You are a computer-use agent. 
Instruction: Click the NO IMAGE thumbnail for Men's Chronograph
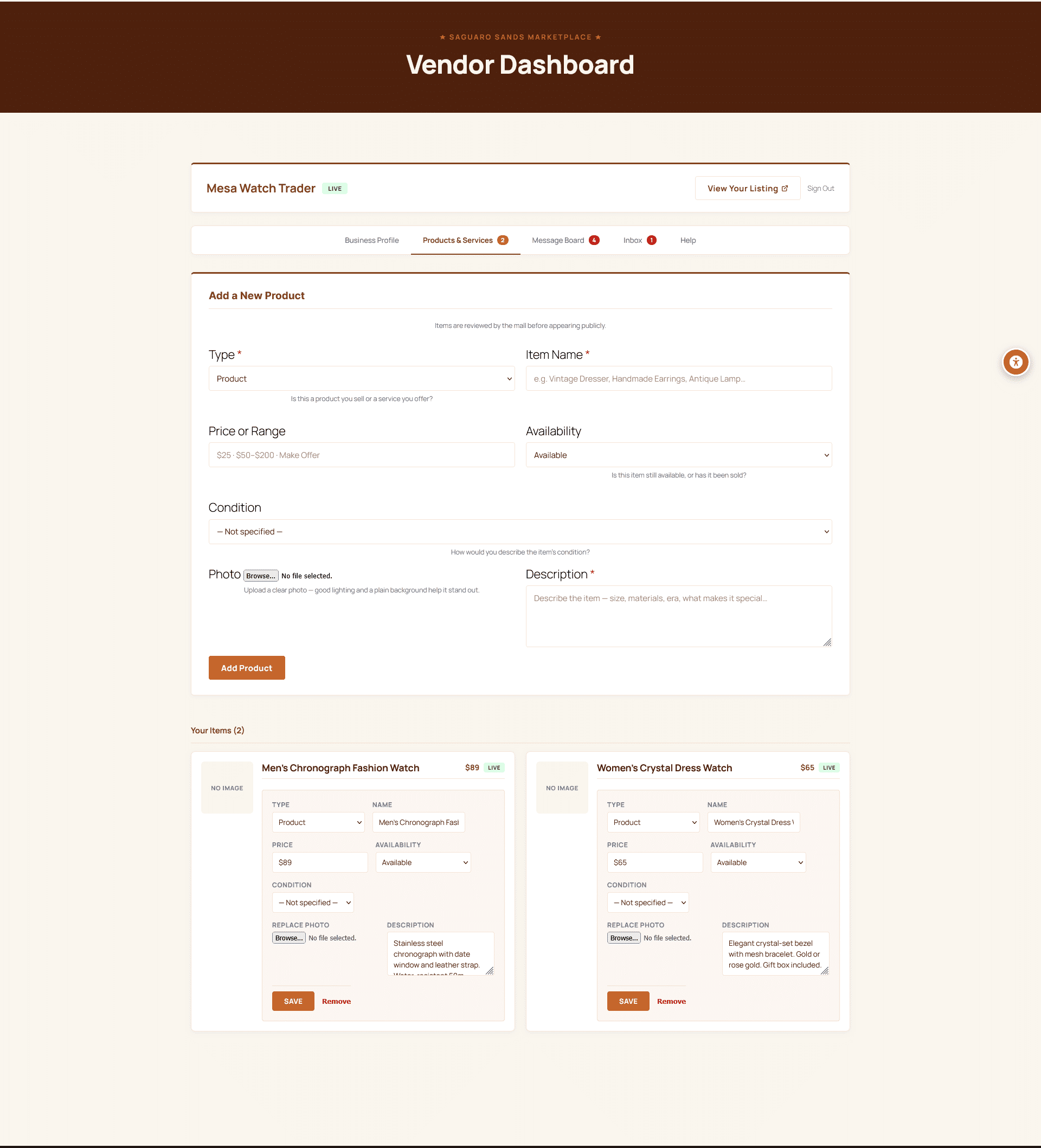[x=227, y=788]
